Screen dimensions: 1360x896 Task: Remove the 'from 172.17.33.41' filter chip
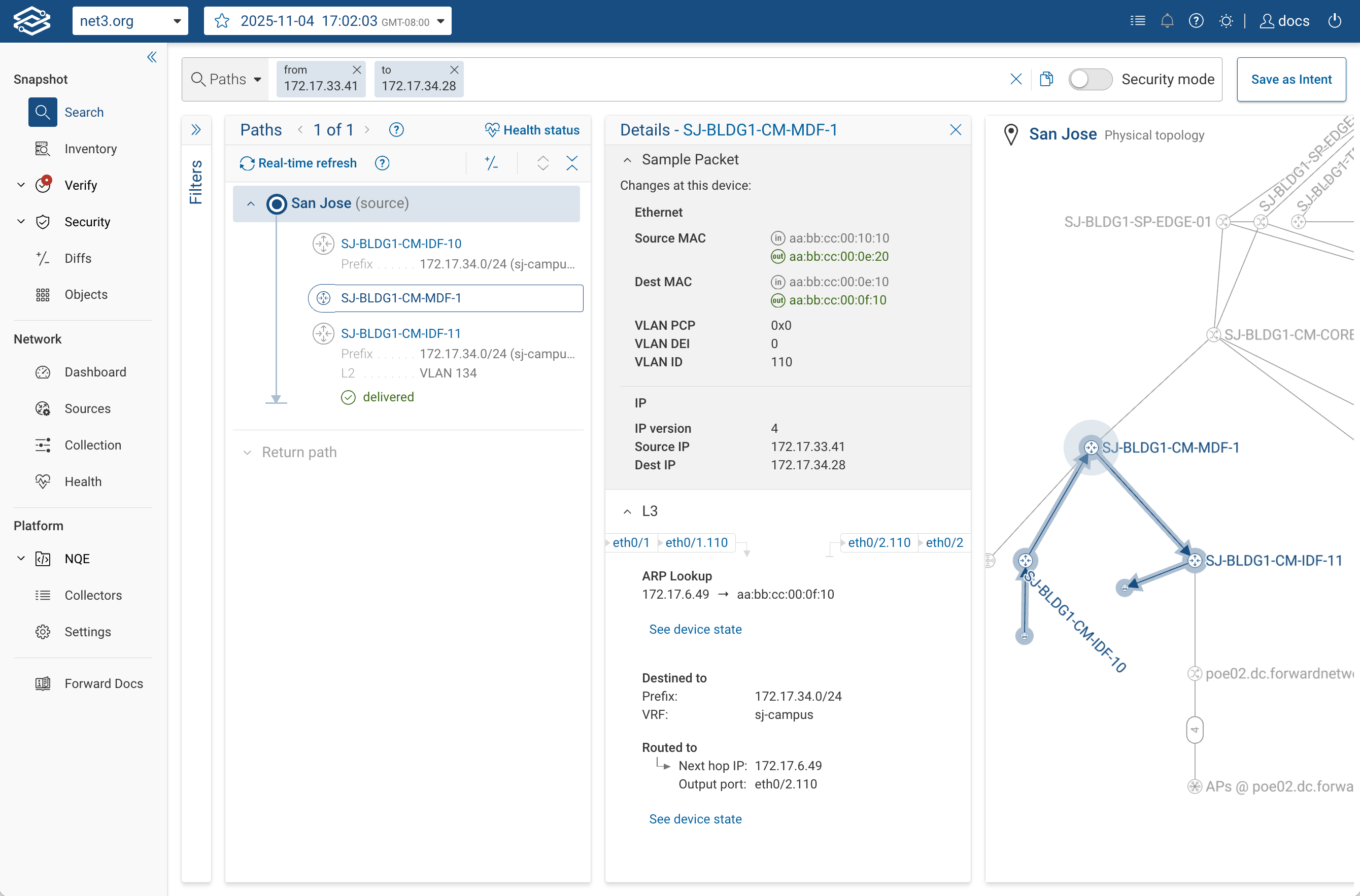[357, 70]
